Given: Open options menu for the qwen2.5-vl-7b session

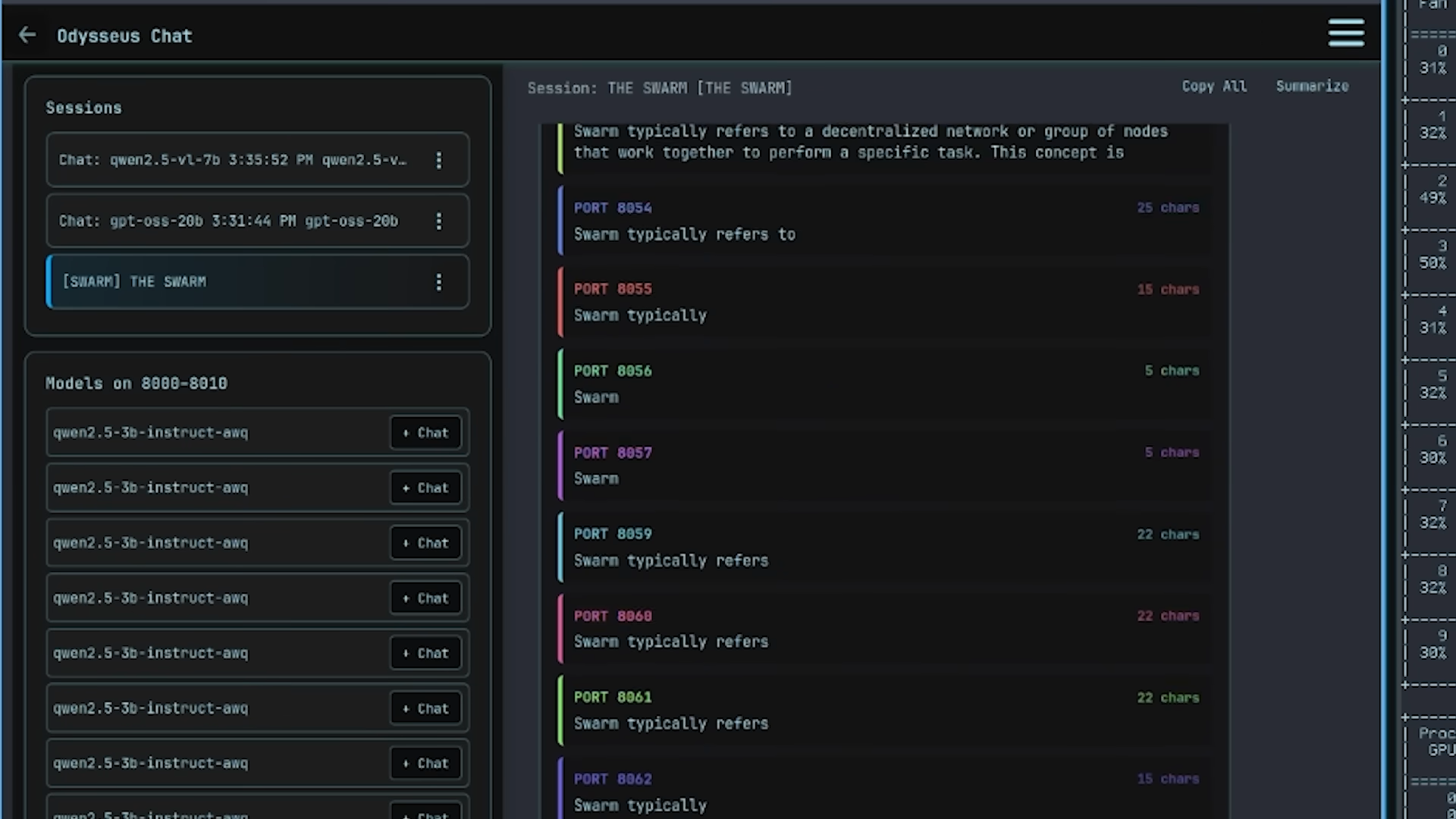Looking at the screenshot, I should point(439,160).
